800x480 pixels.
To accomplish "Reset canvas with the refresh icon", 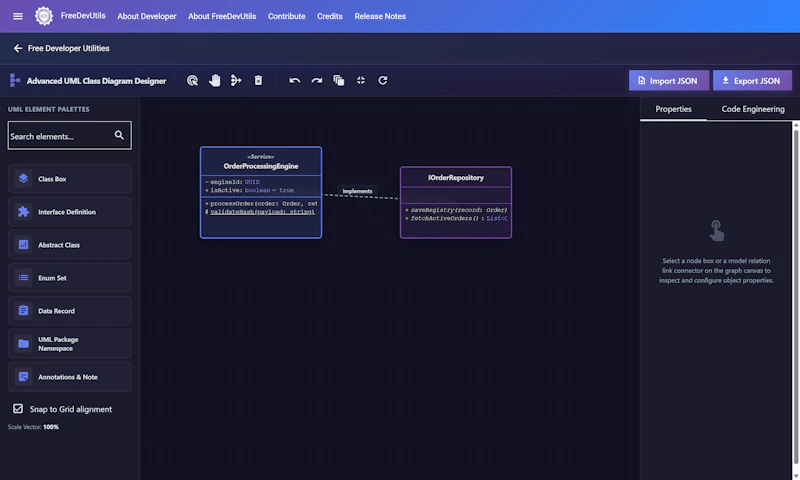I will point(383,81).
